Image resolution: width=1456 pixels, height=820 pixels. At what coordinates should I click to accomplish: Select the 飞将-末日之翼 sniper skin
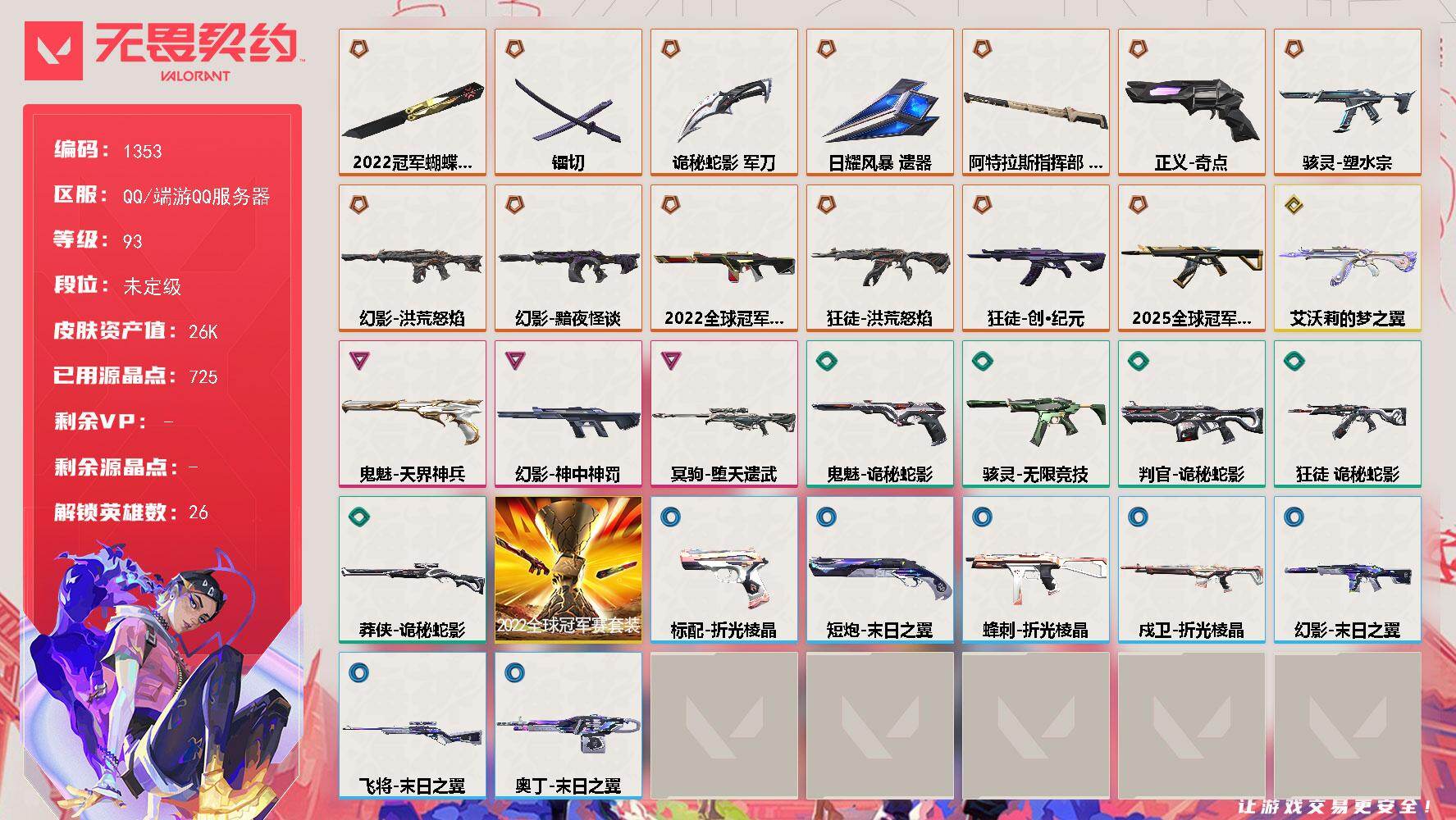413,726
